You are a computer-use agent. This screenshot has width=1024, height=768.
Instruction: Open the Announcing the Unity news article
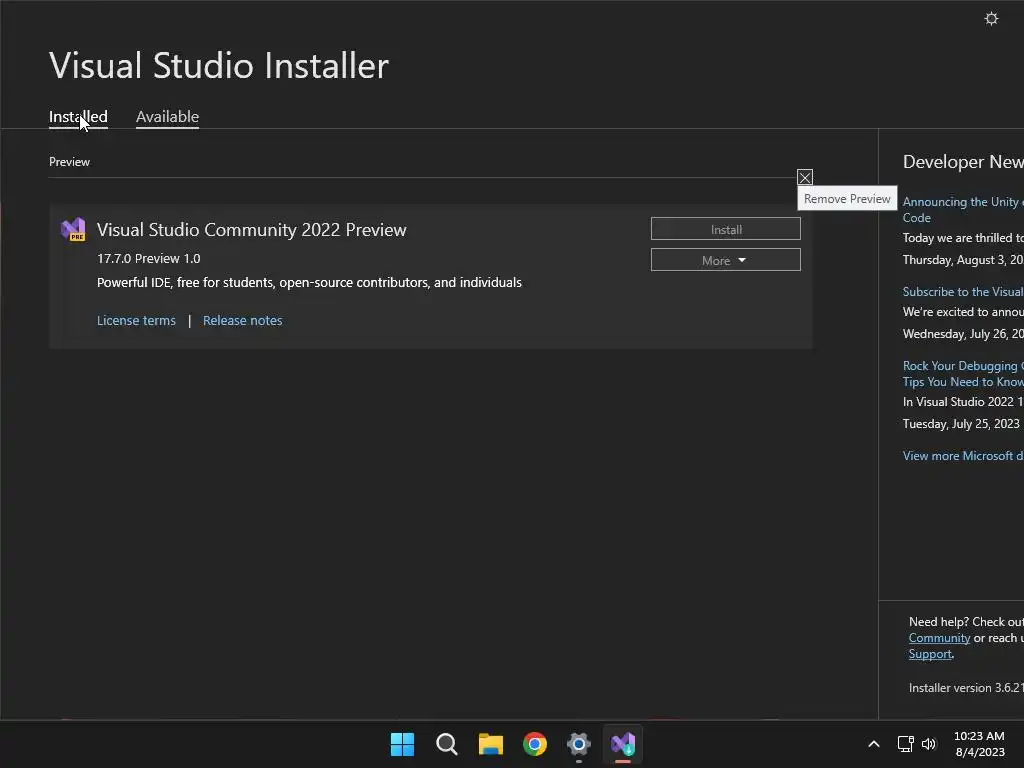tap(963, 210)
